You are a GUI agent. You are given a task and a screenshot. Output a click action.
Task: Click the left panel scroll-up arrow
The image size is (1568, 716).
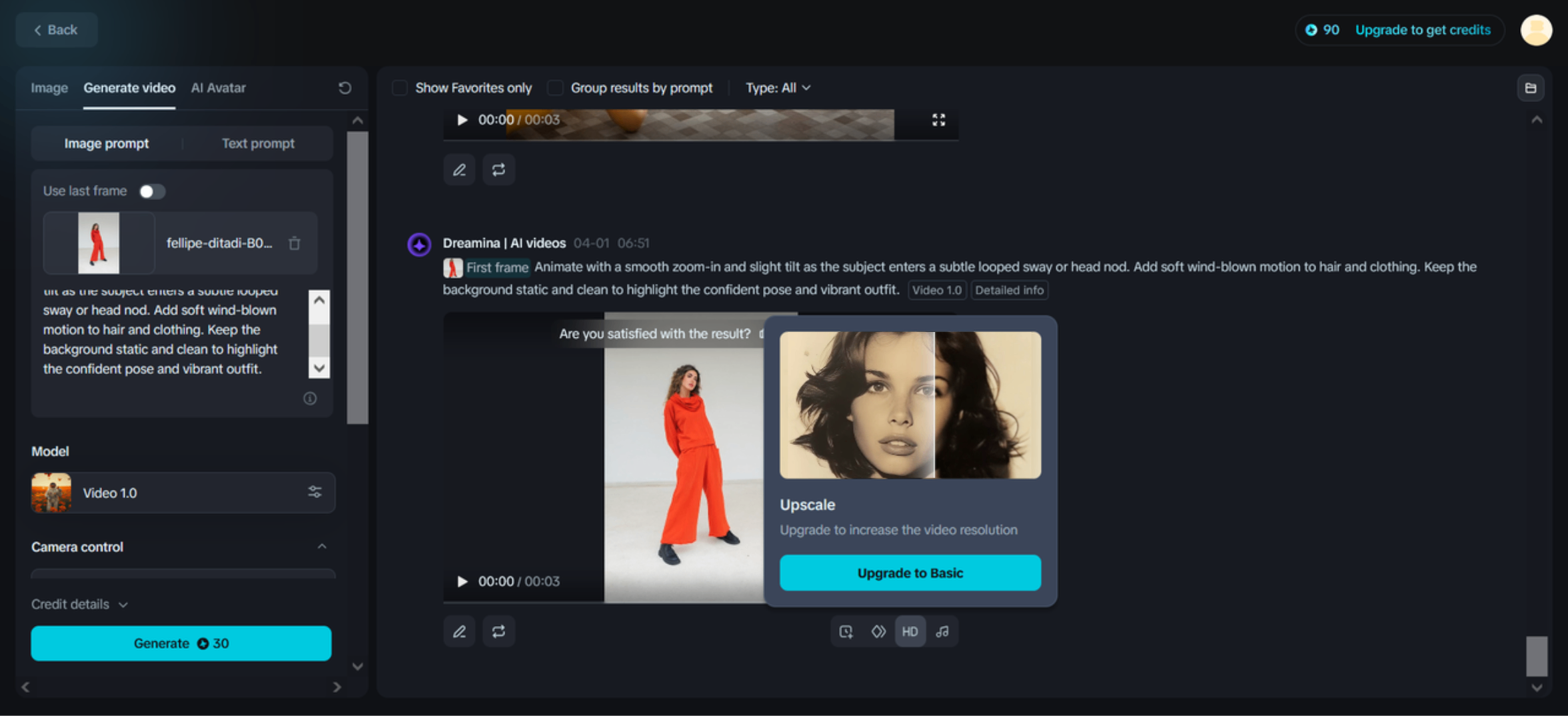[x=357, y=121]
